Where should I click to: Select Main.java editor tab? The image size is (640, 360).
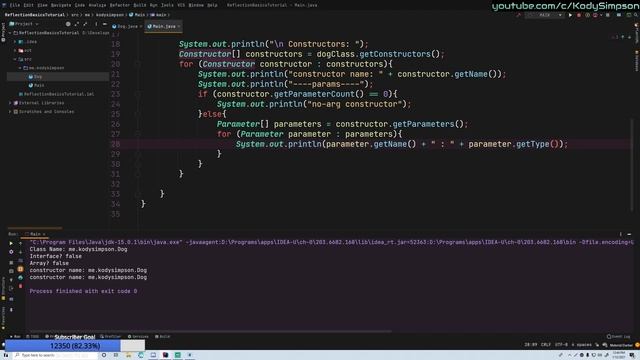[163, 26]
